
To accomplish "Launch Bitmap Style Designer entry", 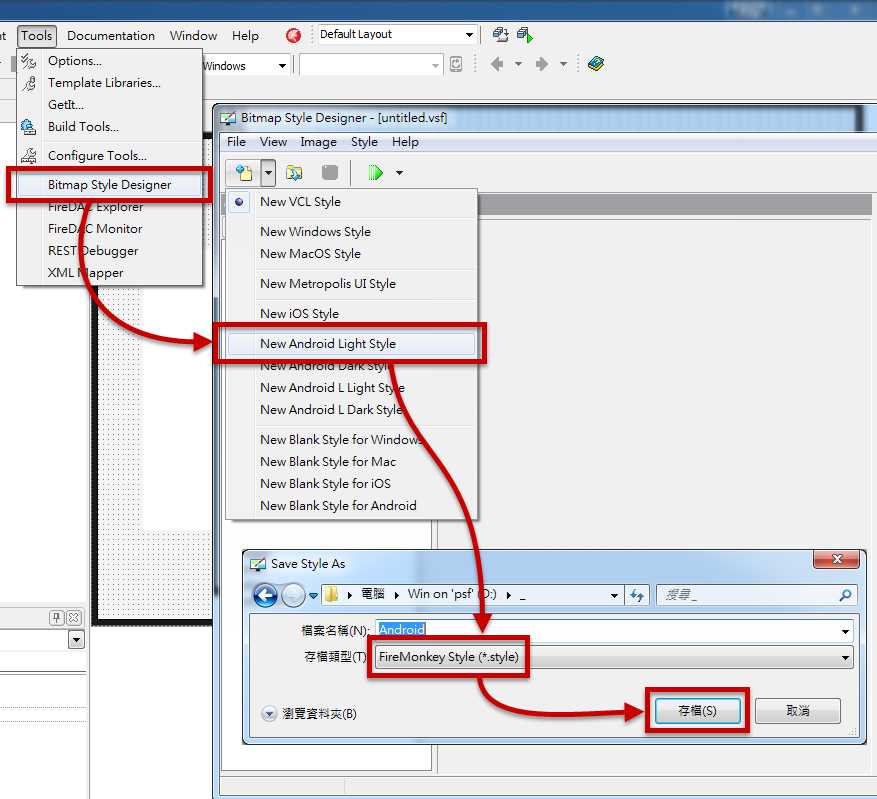I will (110, 185).
